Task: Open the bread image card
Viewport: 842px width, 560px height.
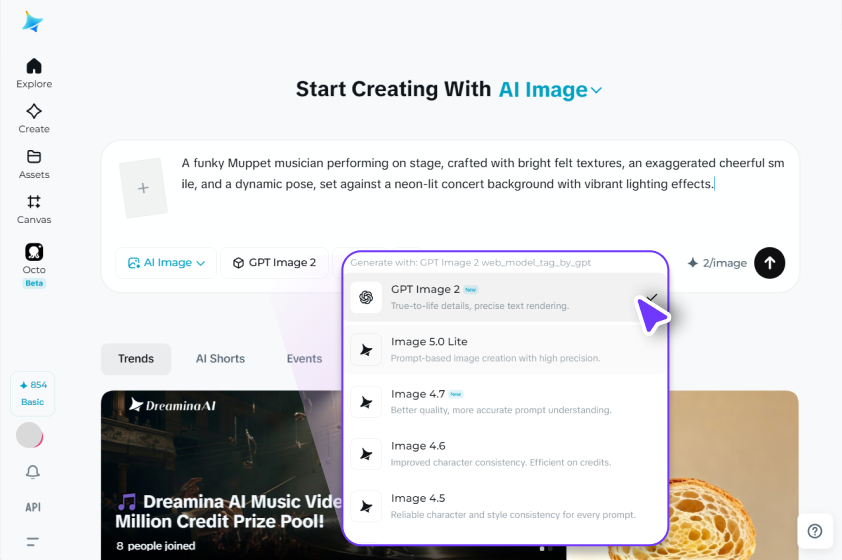Action: [x=734, y=475]
